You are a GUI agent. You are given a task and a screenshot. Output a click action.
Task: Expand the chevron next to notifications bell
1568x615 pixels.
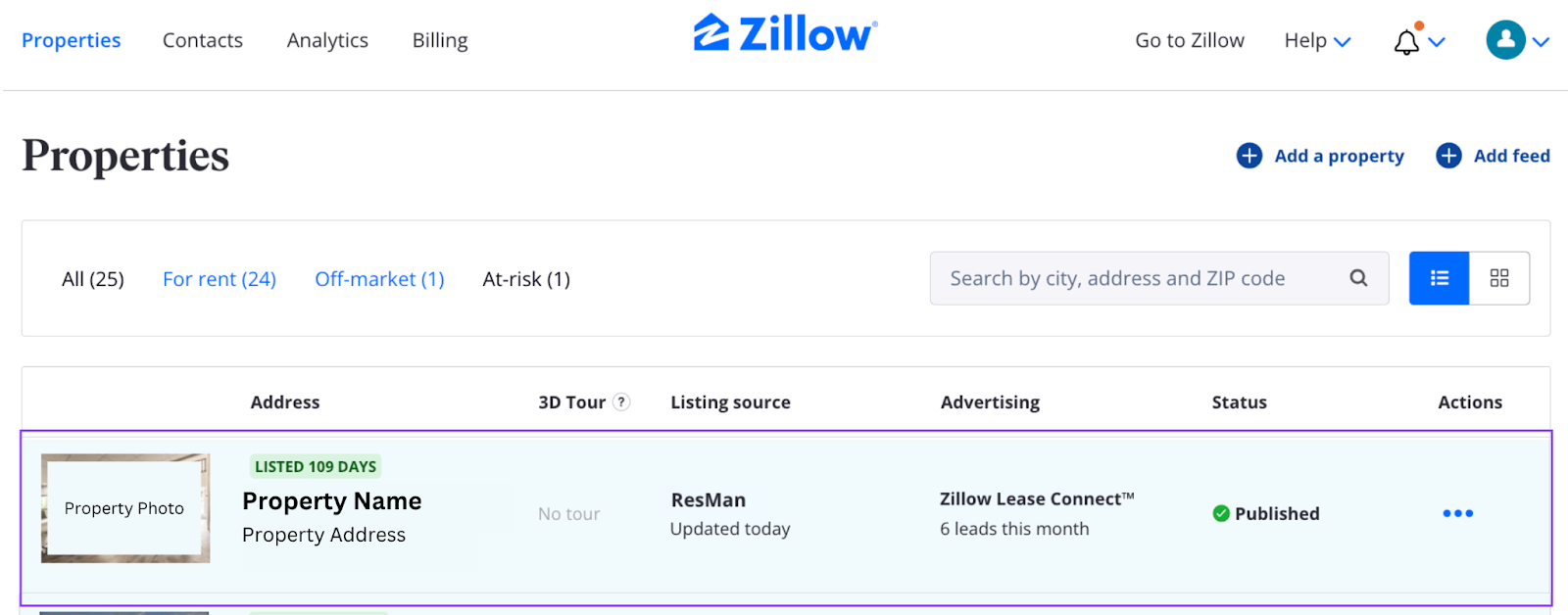point(1437,42)
